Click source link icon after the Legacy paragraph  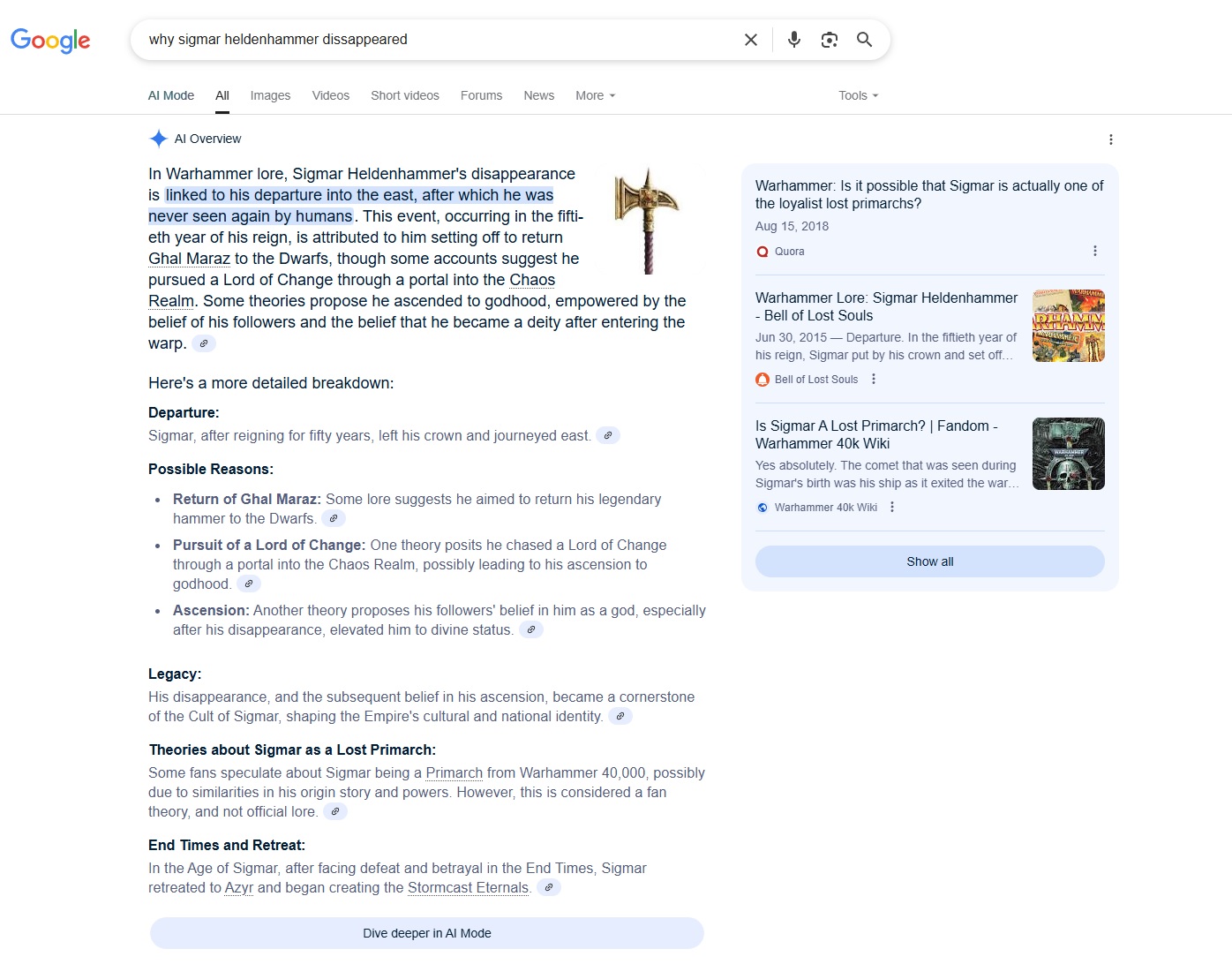620,716
